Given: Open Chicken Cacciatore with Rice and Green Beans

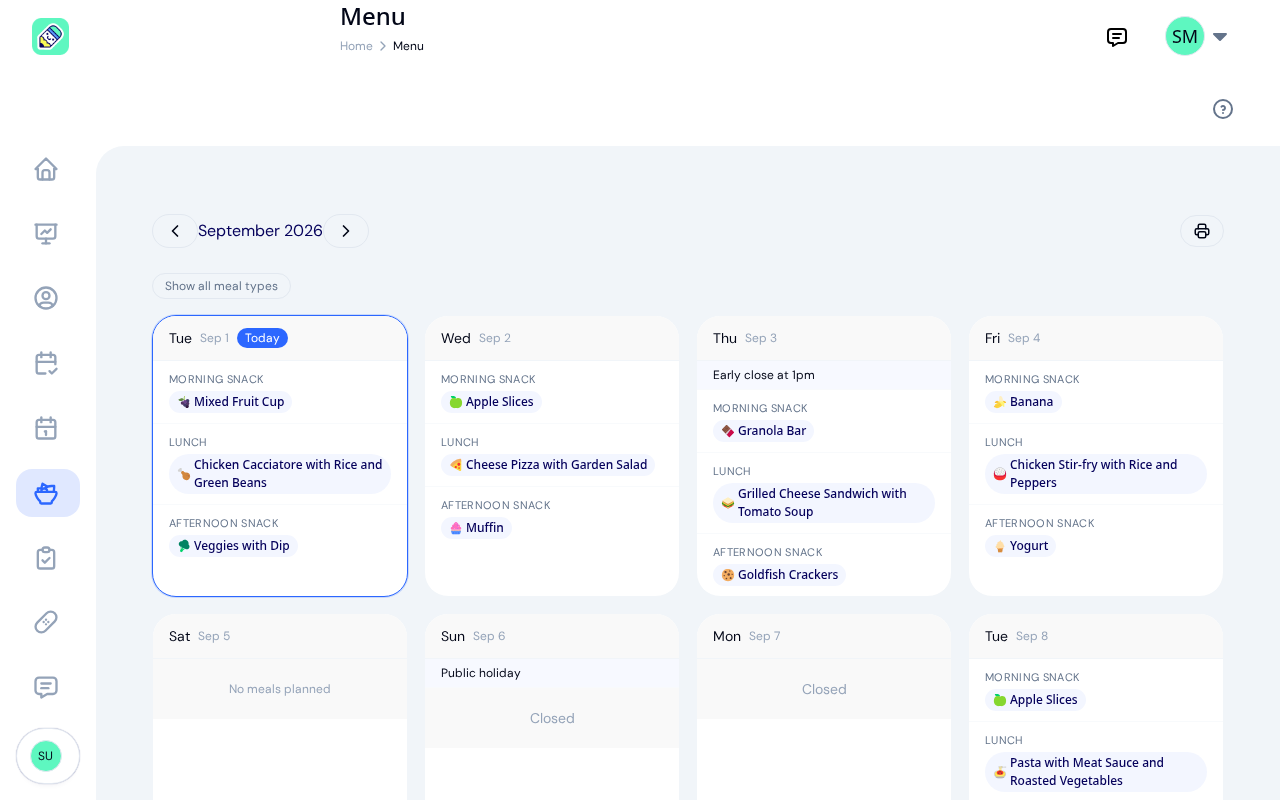Looking at the screenshot, I should pos(280,474).
